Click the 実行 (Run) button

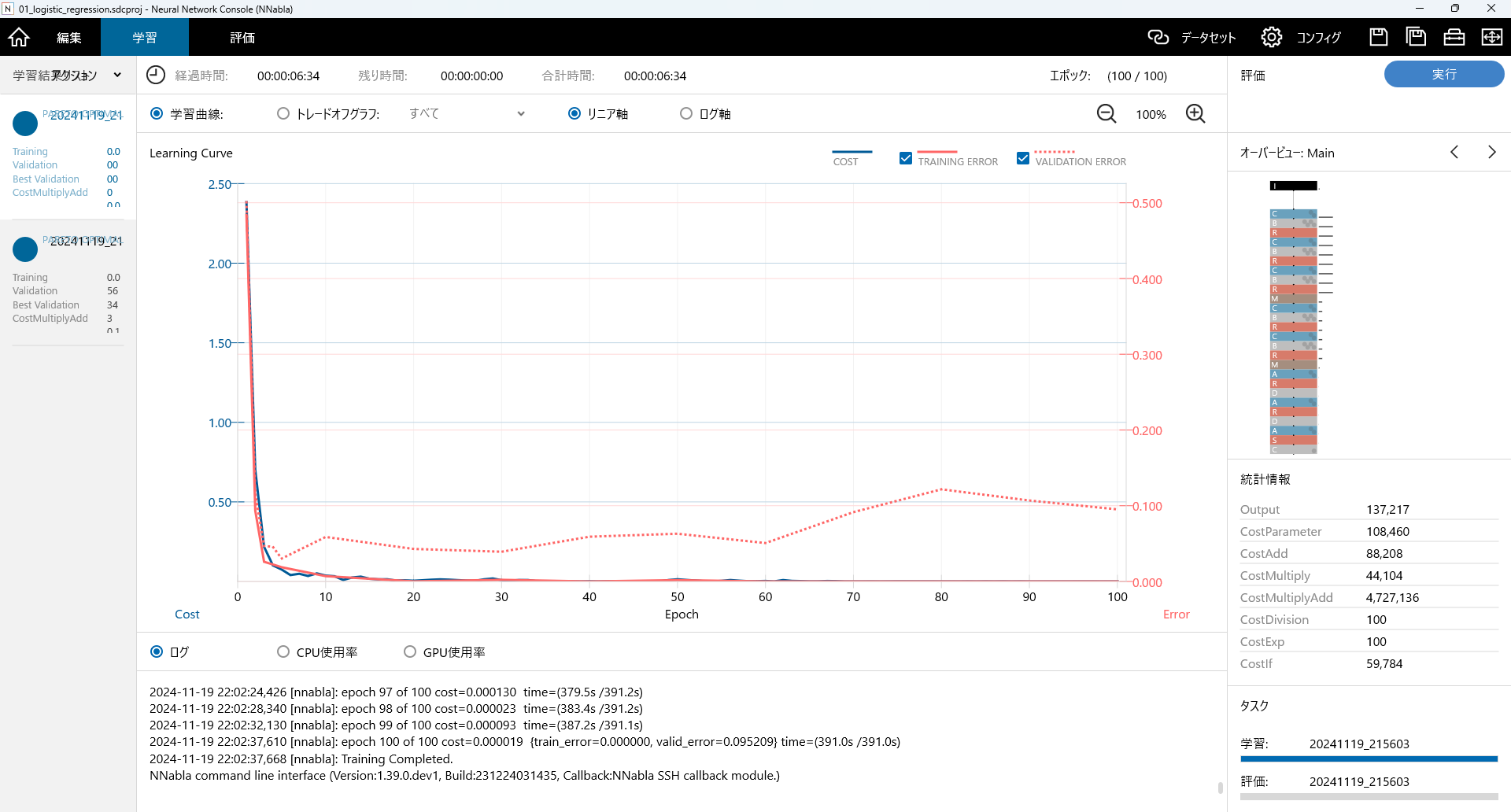click(x=1443, y=74)
